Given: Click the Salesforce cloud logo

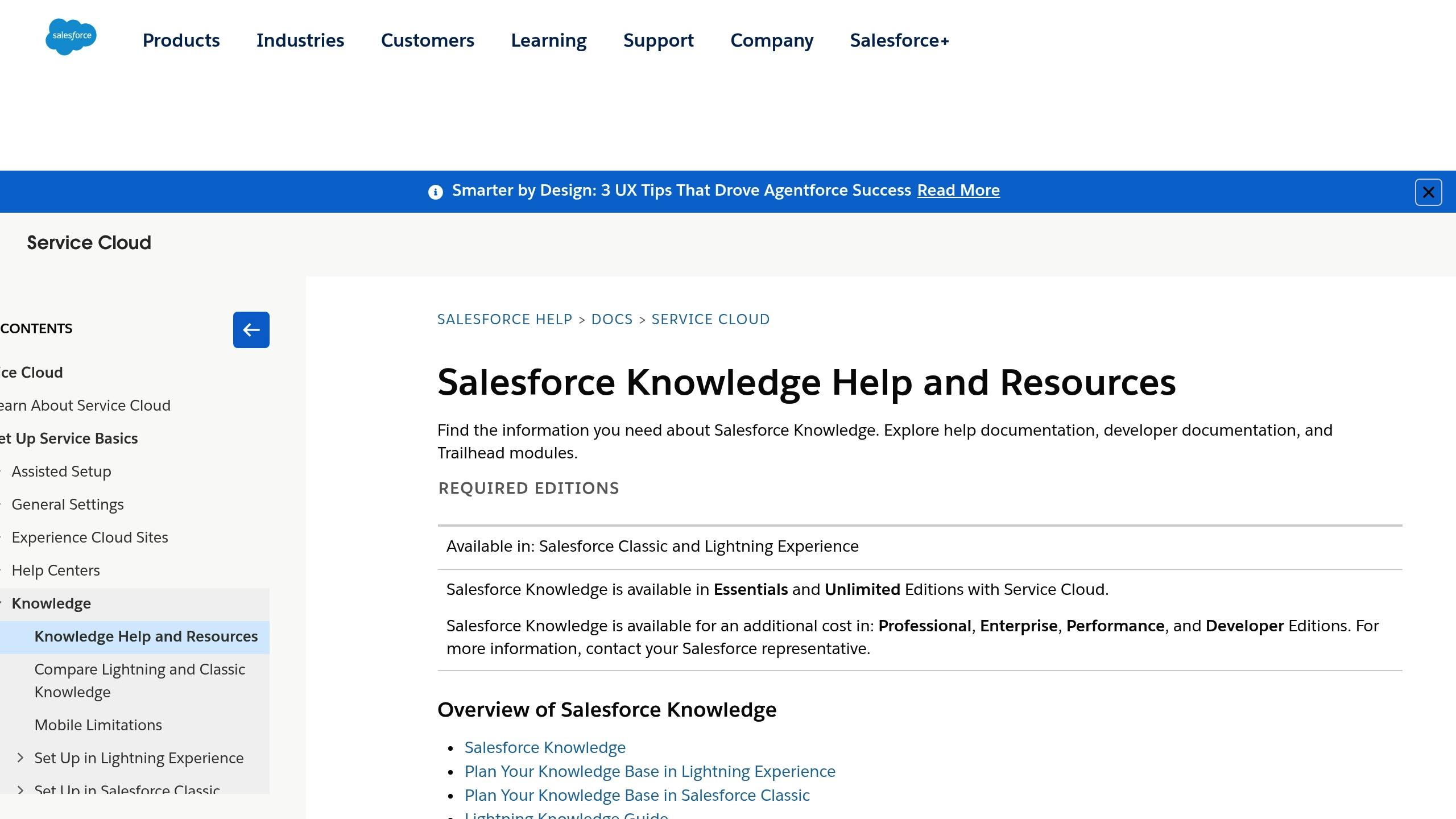Looking at the screenshot, I should [x=71, y=37].
